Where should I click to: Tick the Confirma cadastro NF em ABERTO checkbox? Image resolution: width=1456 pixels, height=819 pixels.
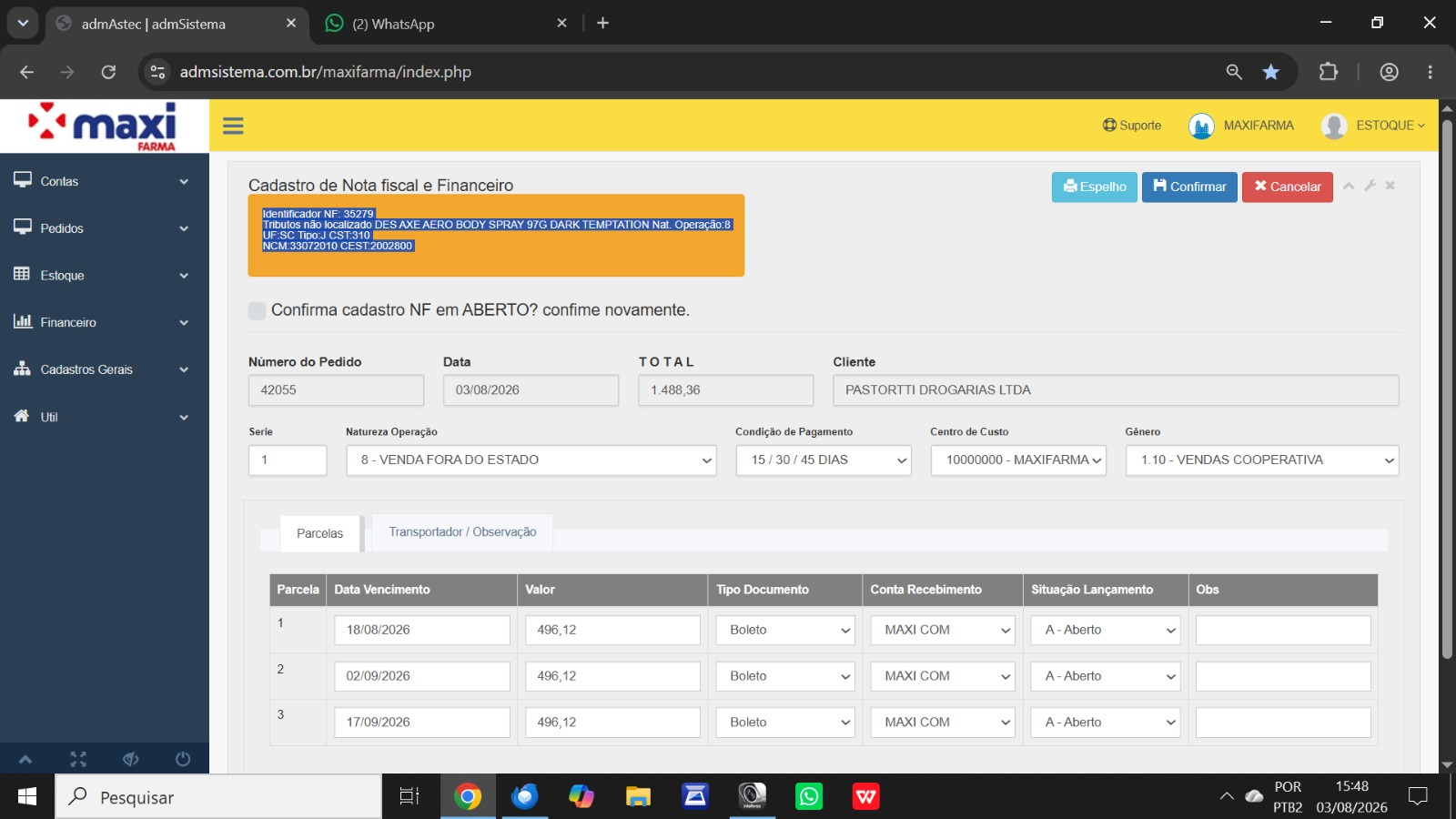[258, 310]
